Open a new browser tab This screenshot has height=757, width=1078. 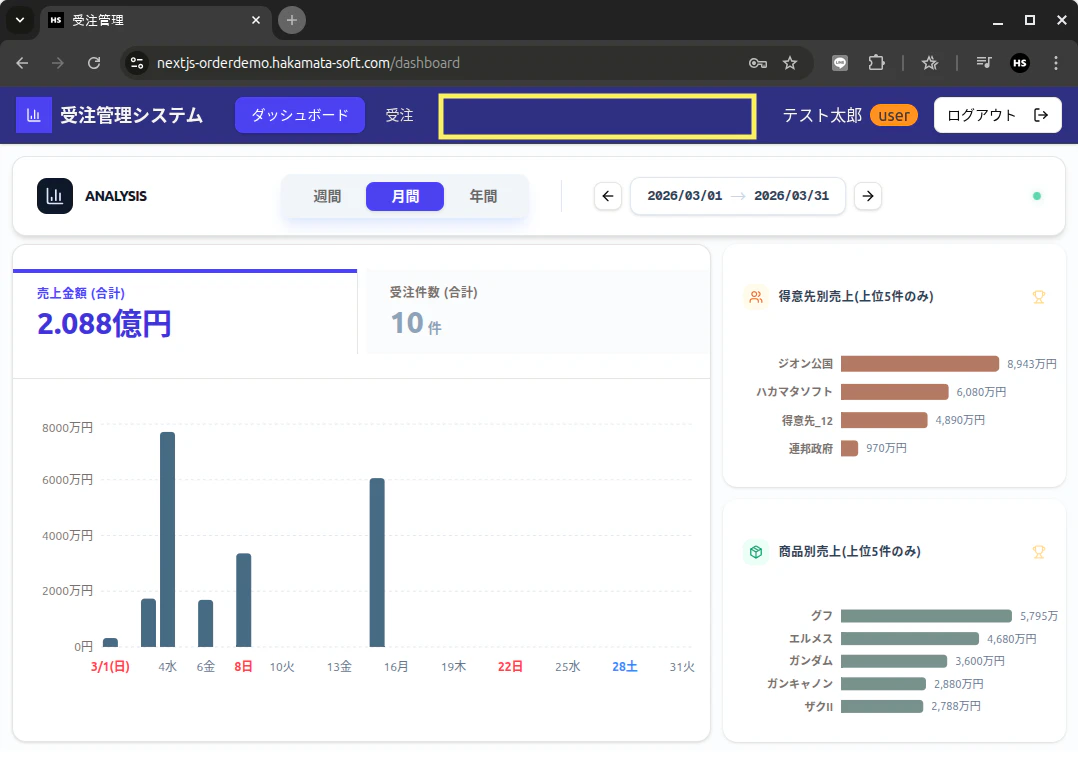pyautogui.click(x=292, y=20)
